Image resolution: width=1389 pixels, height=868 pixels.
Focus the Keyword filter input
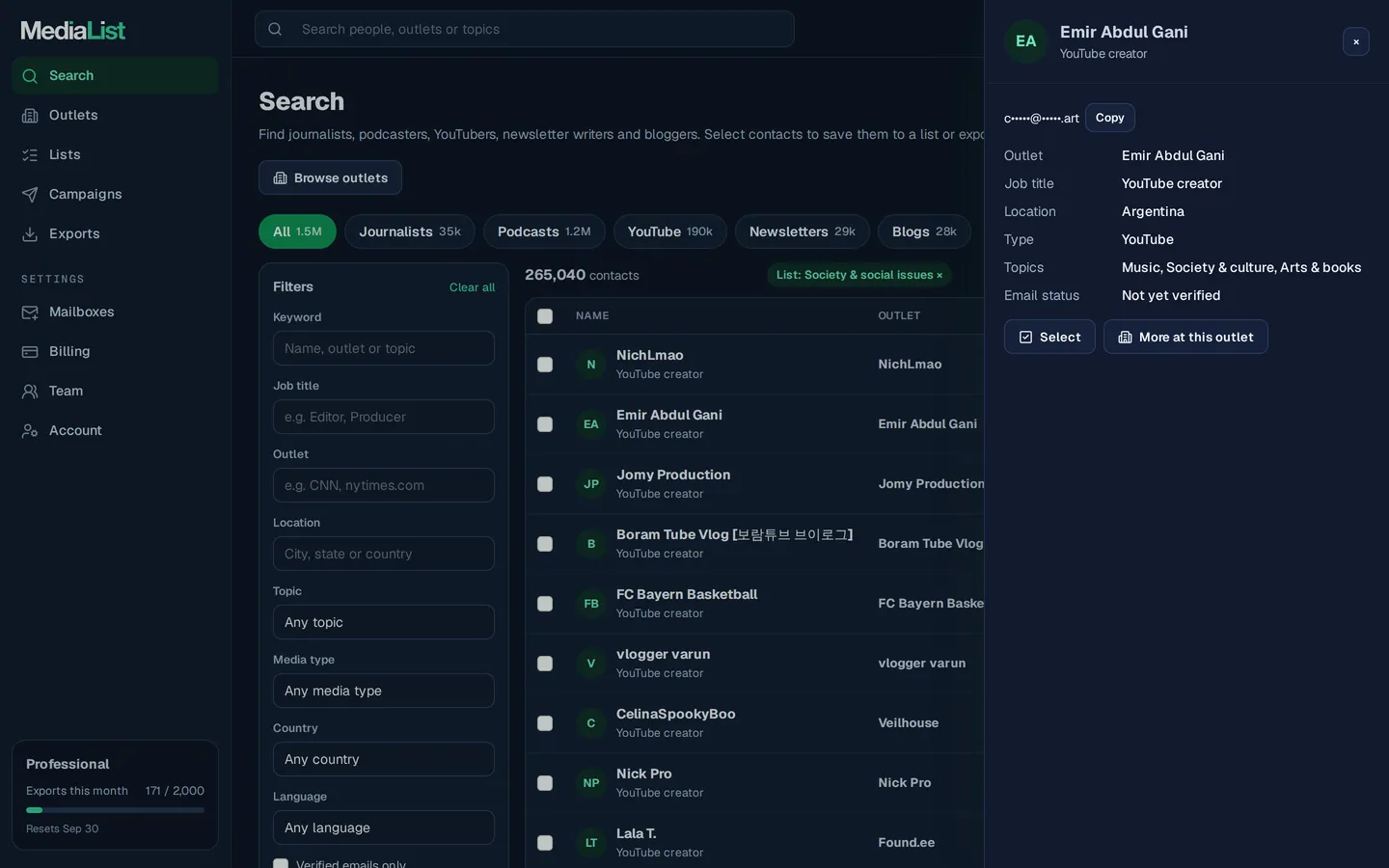point(384,348)
